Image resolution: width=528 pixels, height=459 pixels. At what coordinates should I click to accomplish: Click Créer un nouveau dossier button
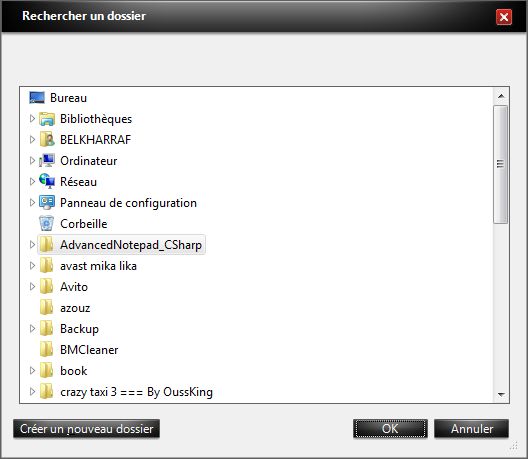86,429
